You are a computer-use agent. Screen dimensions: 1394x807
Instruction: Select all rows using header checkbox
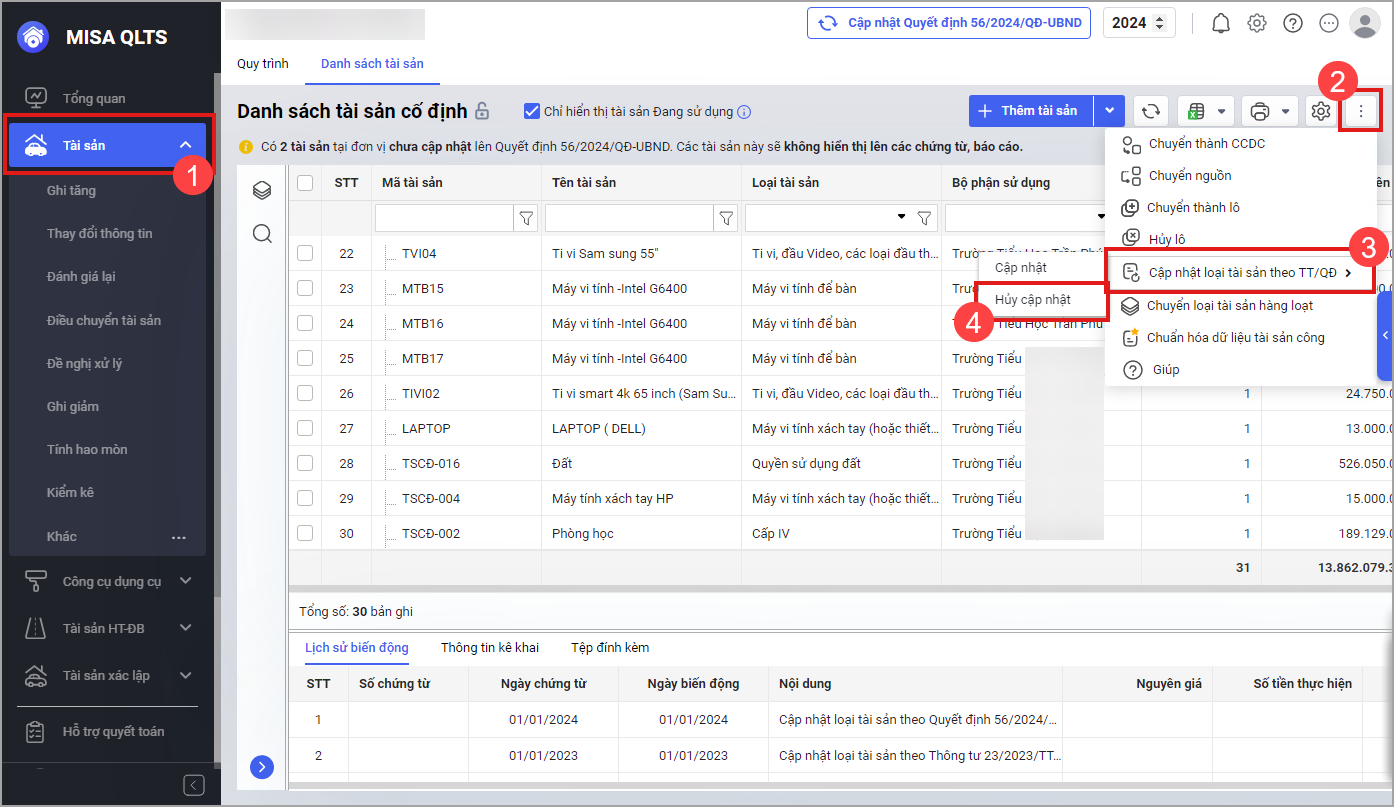click(305, 182)
